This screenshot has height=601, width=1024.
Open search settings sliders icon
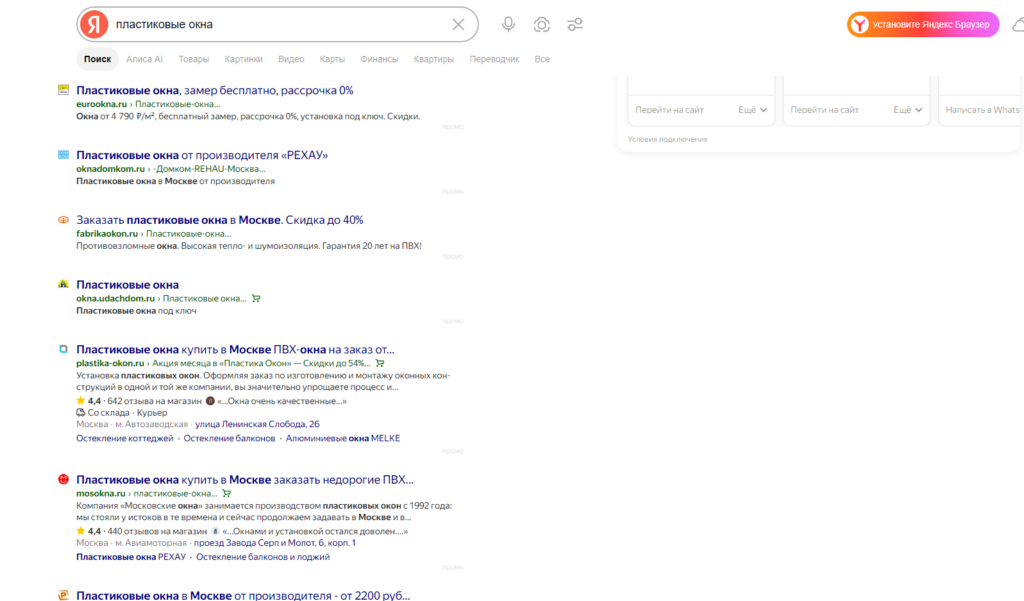point(575,25)
